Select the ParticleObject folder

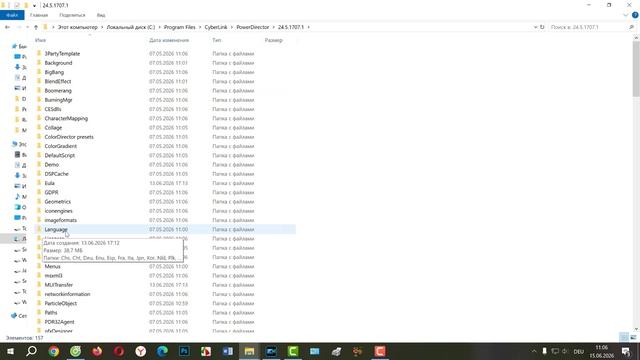(x=60, y=303)
